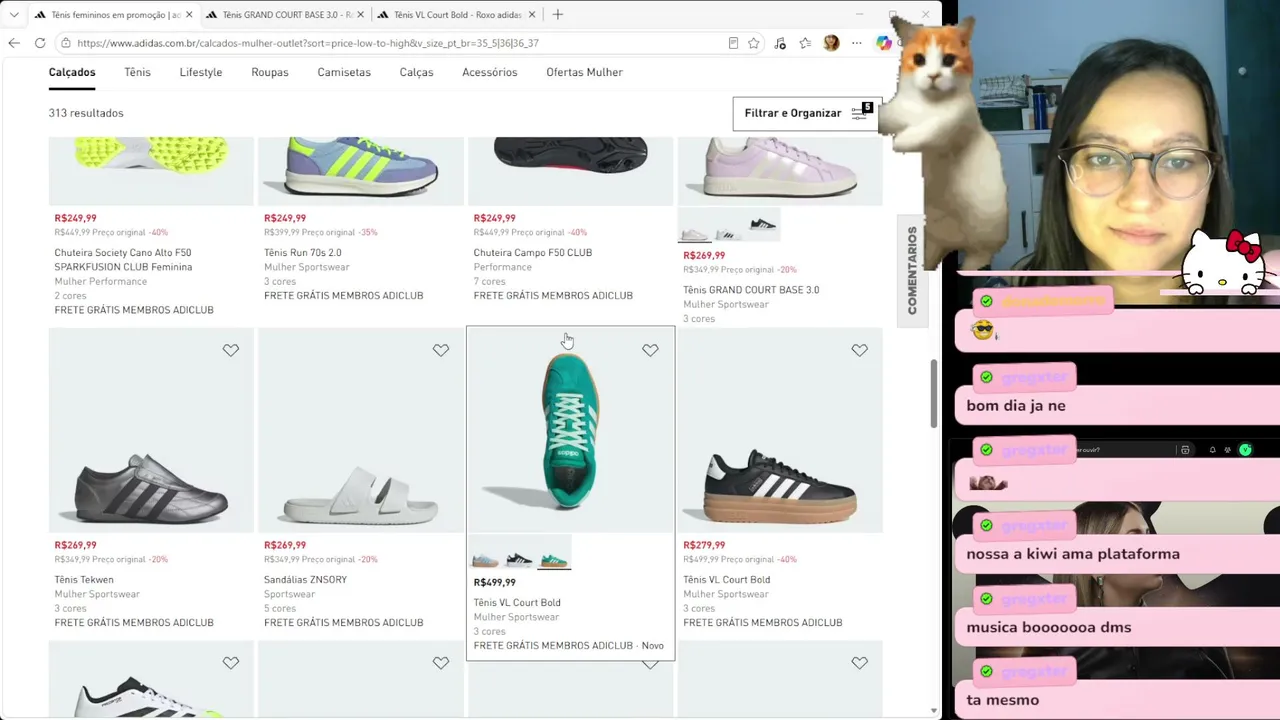Favorite the product below the black VL Court Bold
The height and width of the screenshot is (720, 1280).
pyautogui.click(x=860, y=663)
